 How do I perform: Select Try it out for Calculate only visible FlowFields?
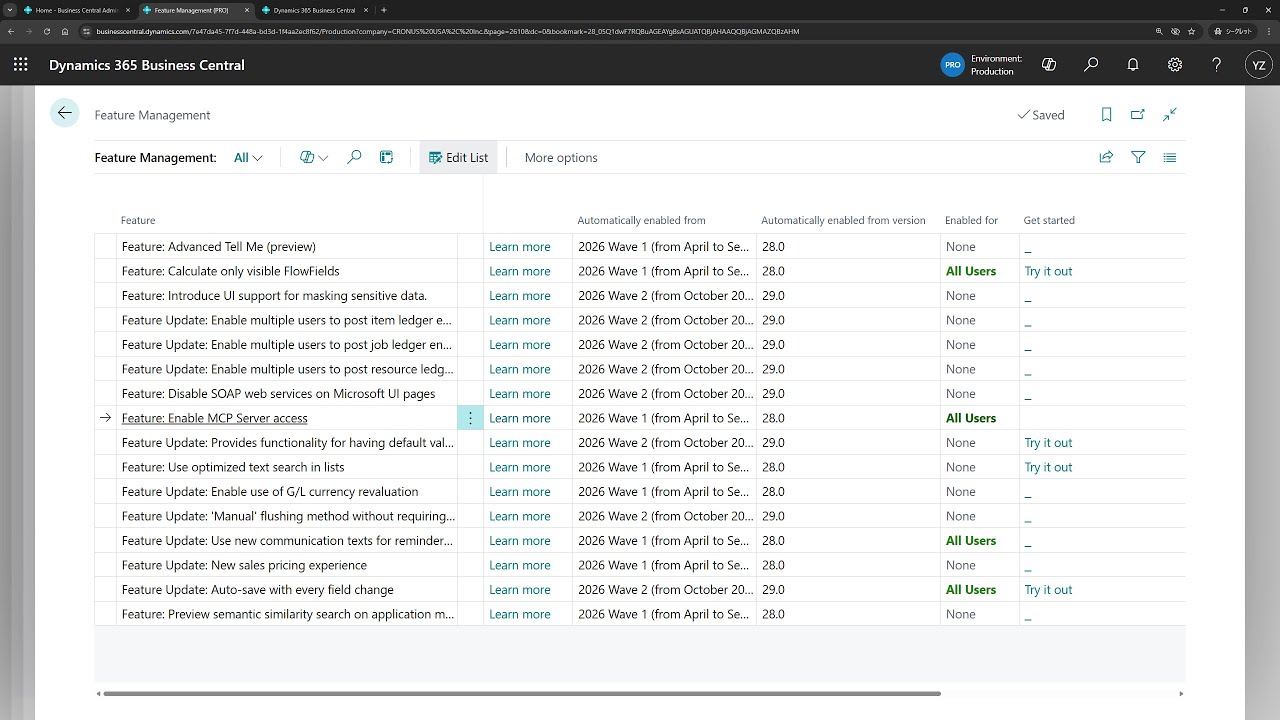point(1048,270)
